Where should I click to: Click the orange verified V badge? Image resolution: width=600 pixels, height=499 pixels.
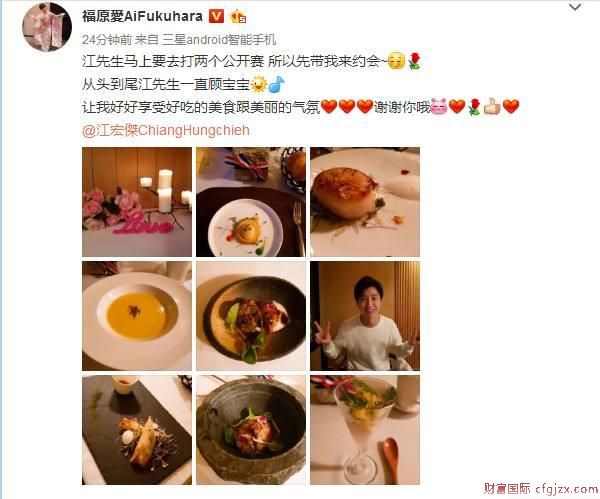(216, 16)
